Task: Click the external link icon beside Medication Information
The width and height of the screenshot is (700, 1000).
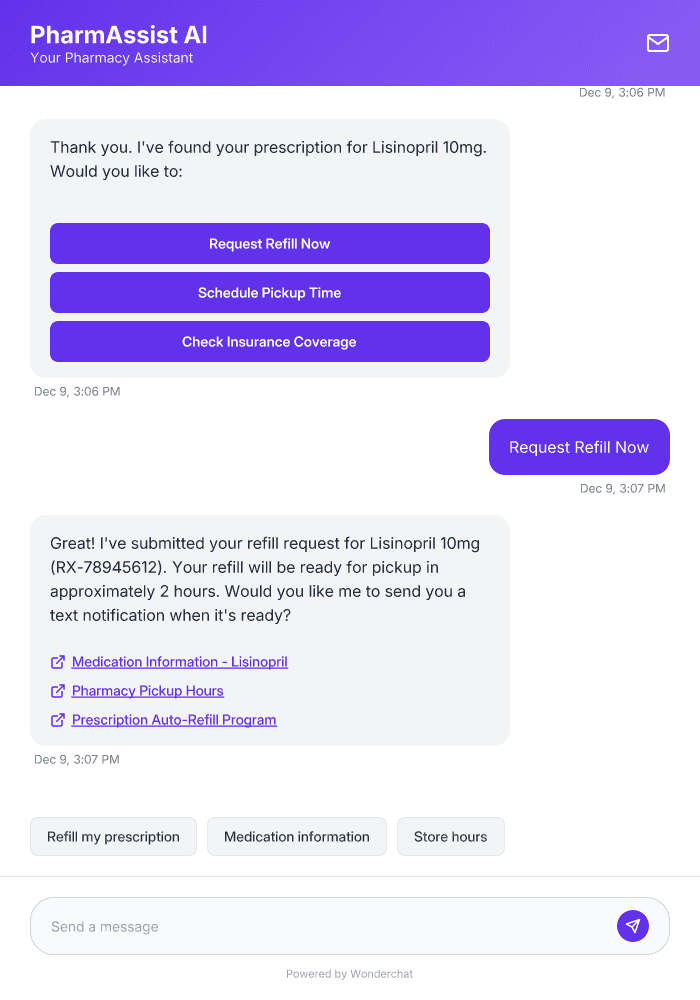Action: 58,662
